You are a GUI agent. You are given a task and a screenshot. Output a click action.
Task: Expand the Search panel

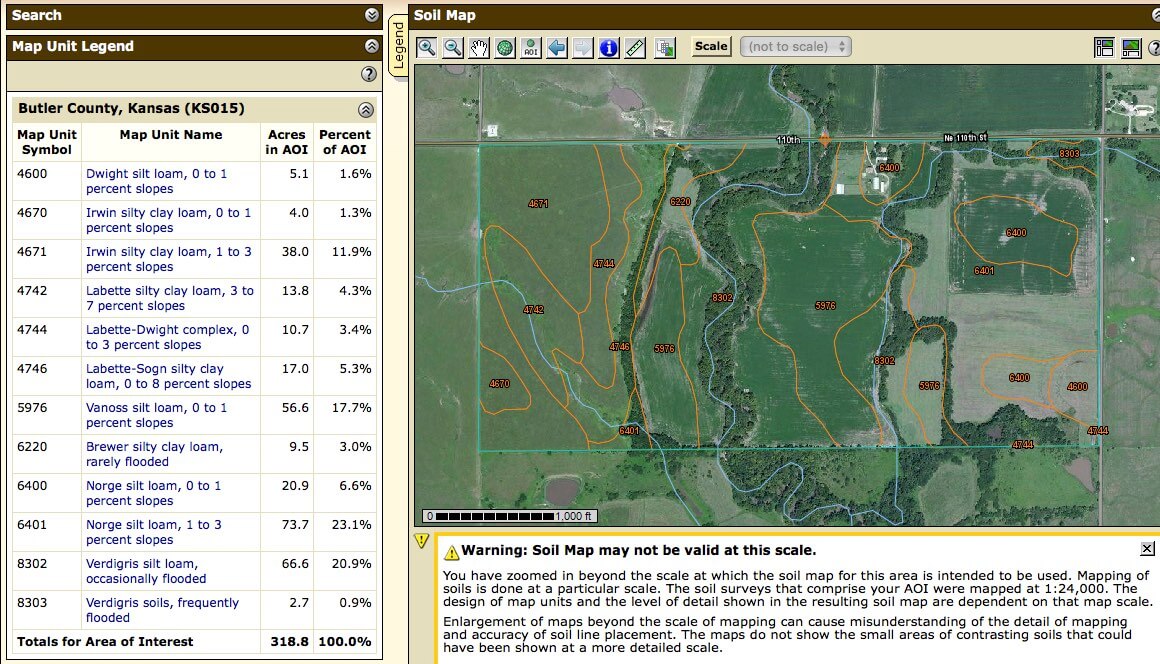372,15
